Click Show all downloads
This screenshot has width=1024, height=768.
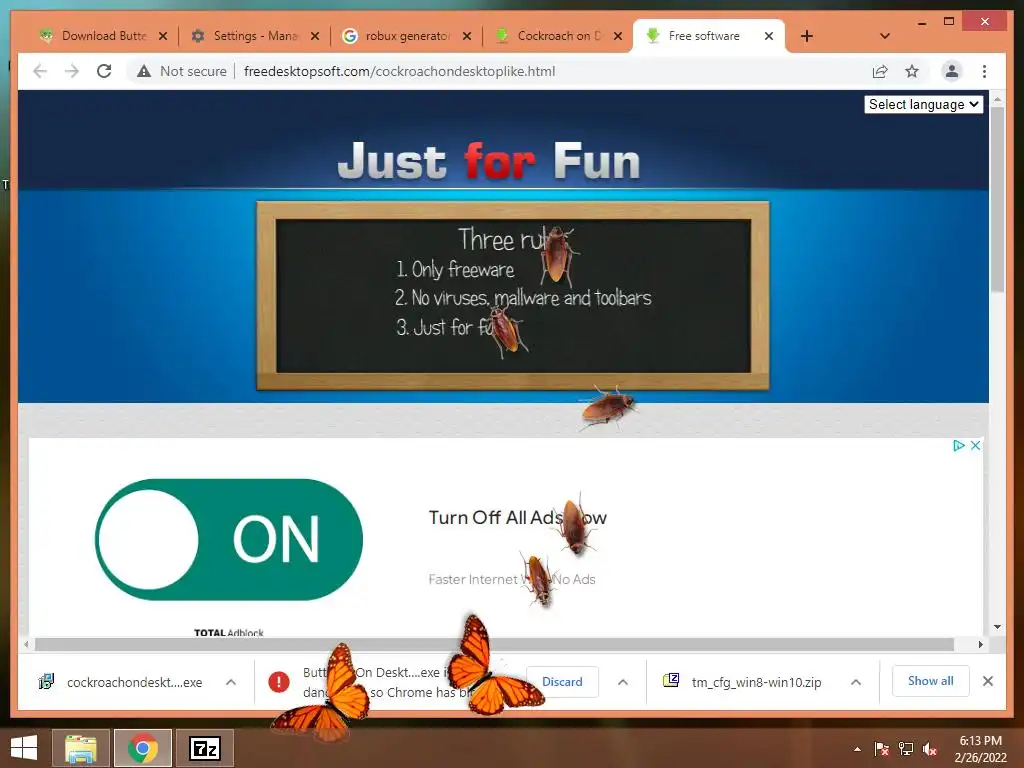click(x=931, y=681)
